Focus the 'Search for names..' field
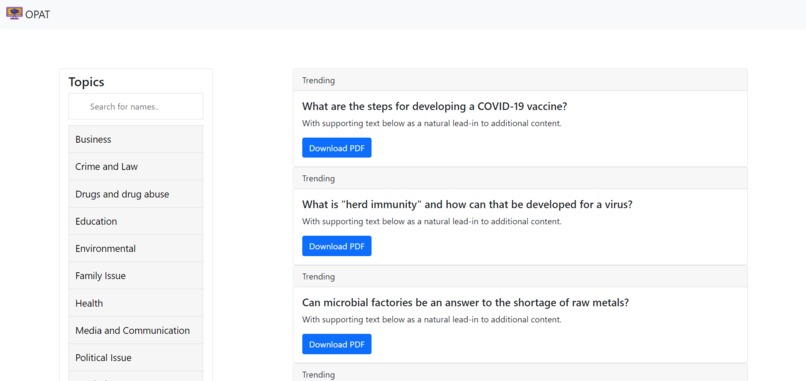 136,106
